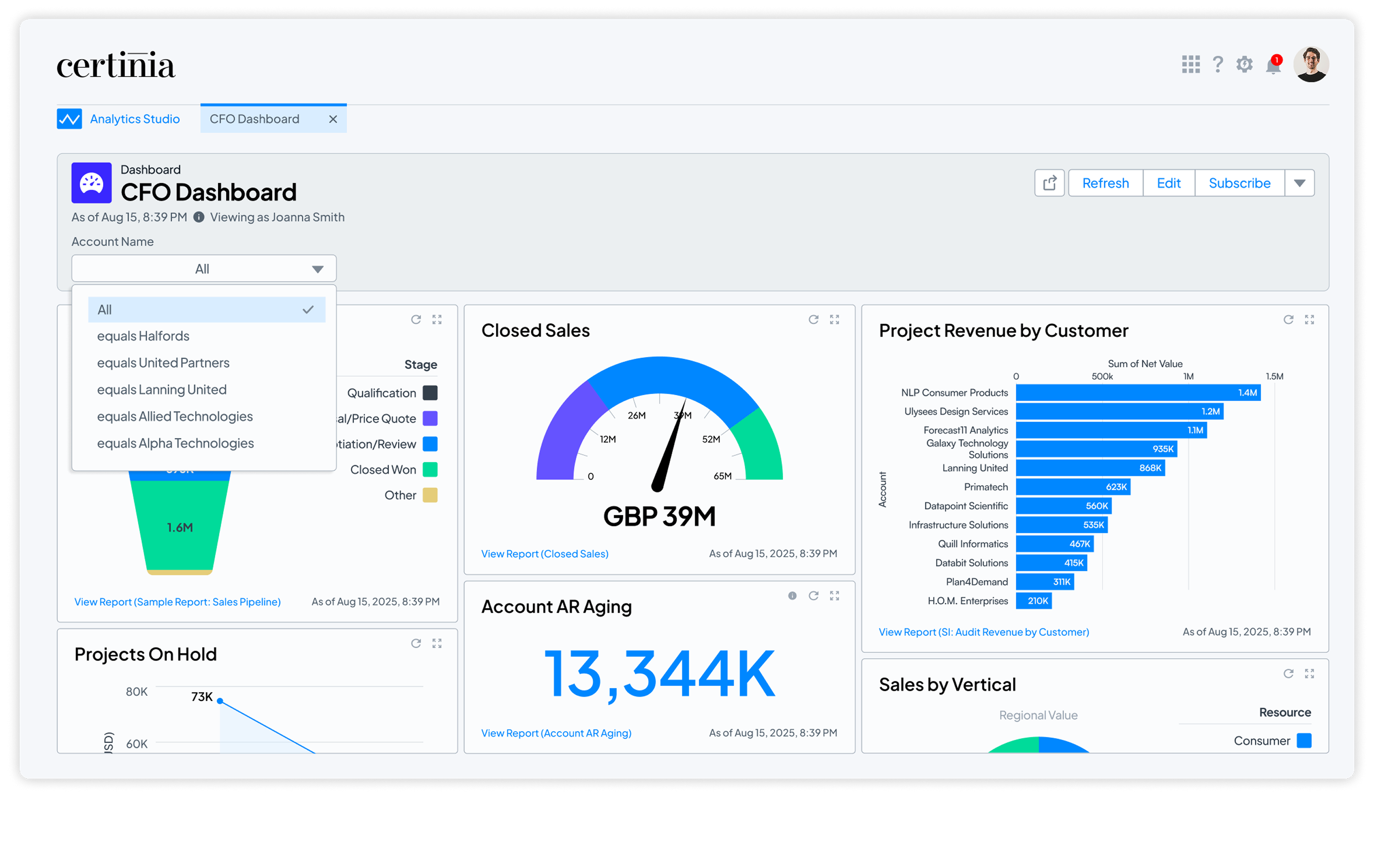Image resolution: width=1374 pixels, height=868 pixels.
Task: Expand the Subscribe split-button arrow
Action: point(1299,183)
